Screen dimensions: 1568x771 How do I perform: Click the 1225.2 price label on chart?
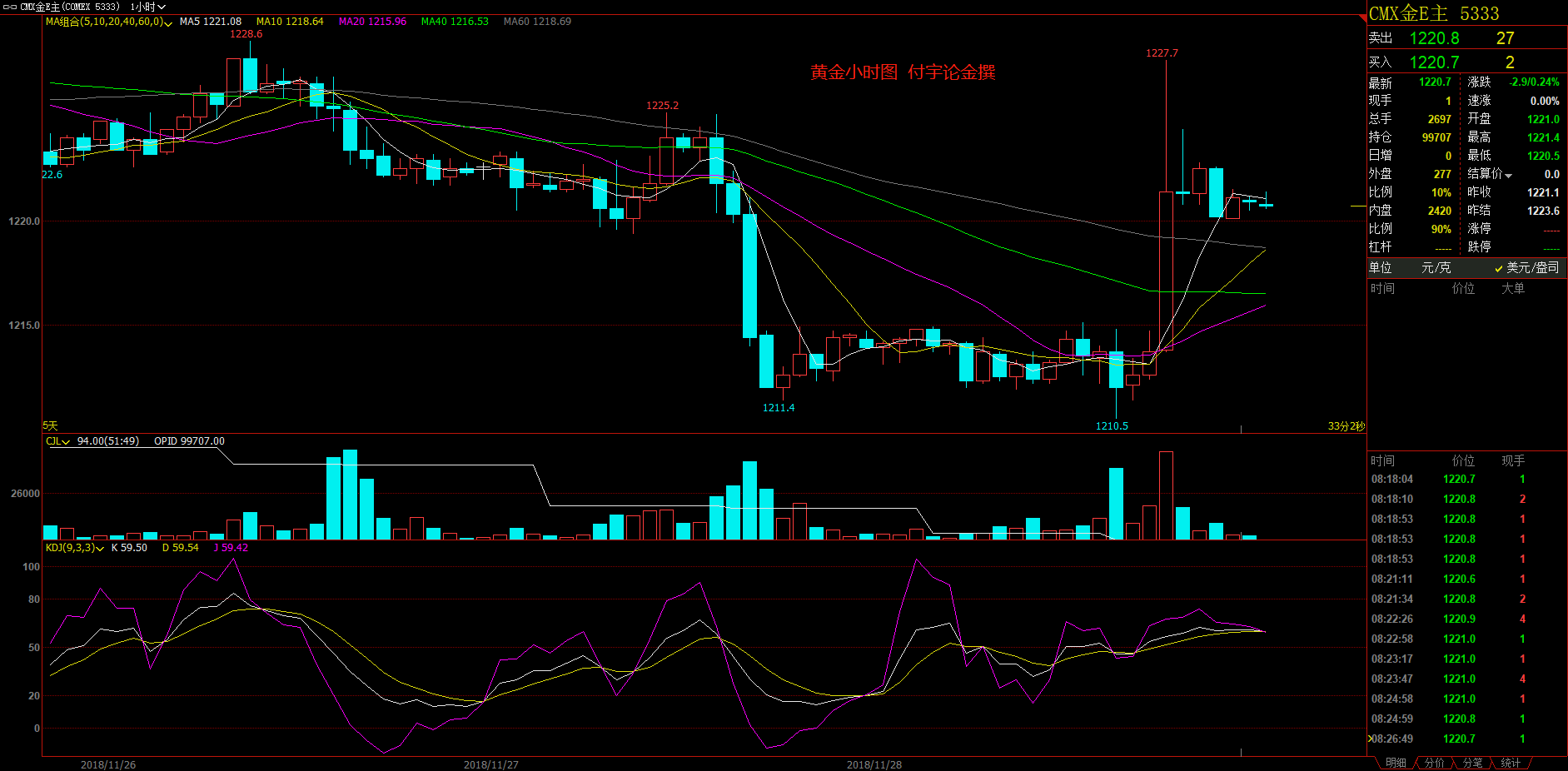[662, 106]
